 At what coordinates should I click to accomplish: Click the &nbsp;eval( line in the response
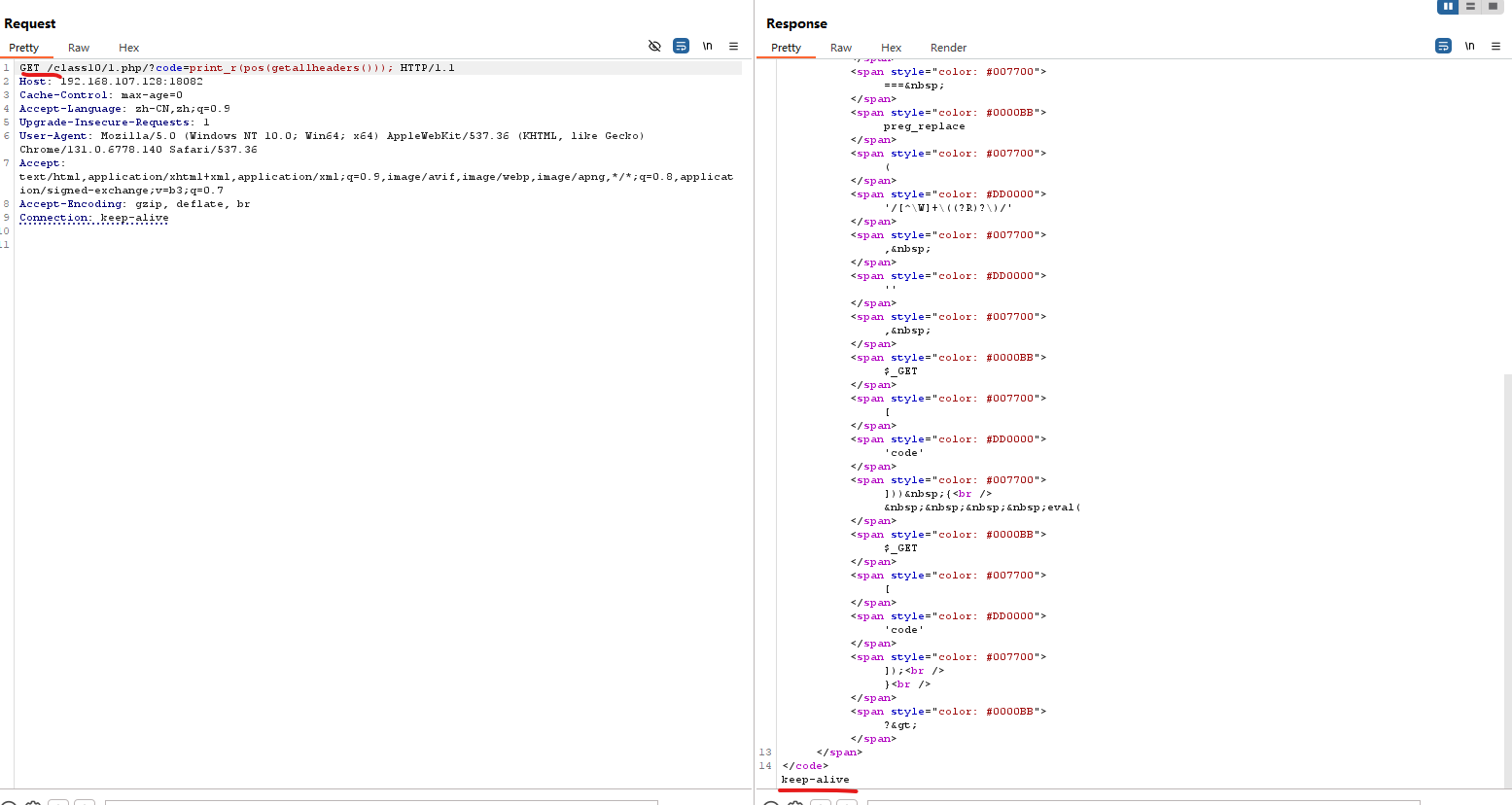point(982,507)
